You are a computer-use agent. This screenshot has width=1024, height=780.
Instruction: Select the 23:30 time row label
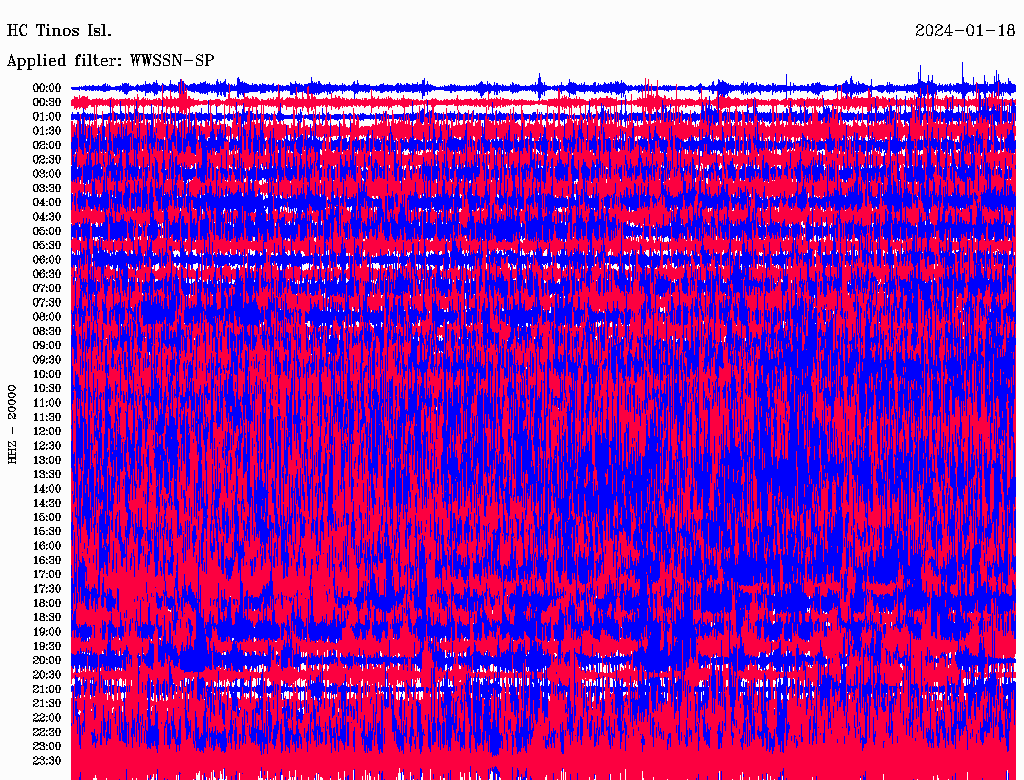click(x=47, y=760)
